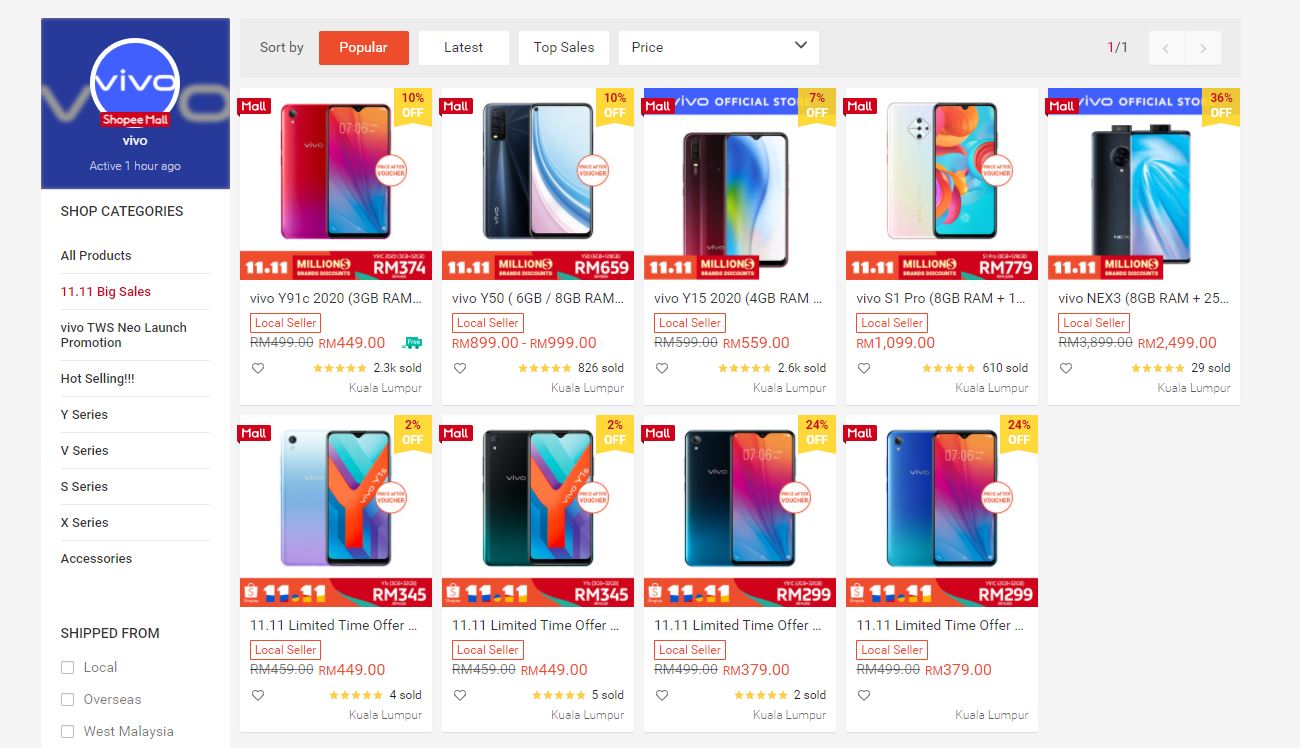Open the Price sort dropdown

coord(718,47)
